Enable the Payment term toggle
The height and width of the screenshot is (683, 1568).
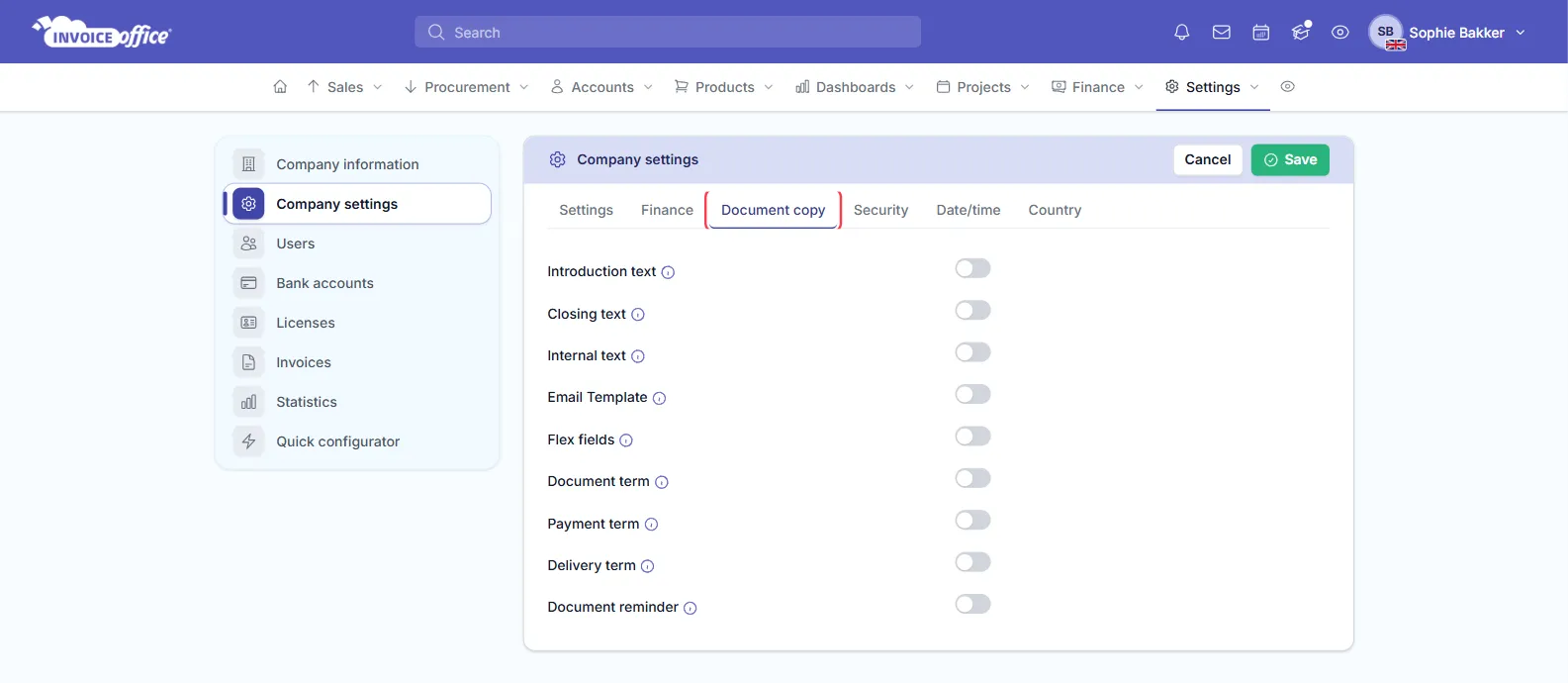(972, 520)
